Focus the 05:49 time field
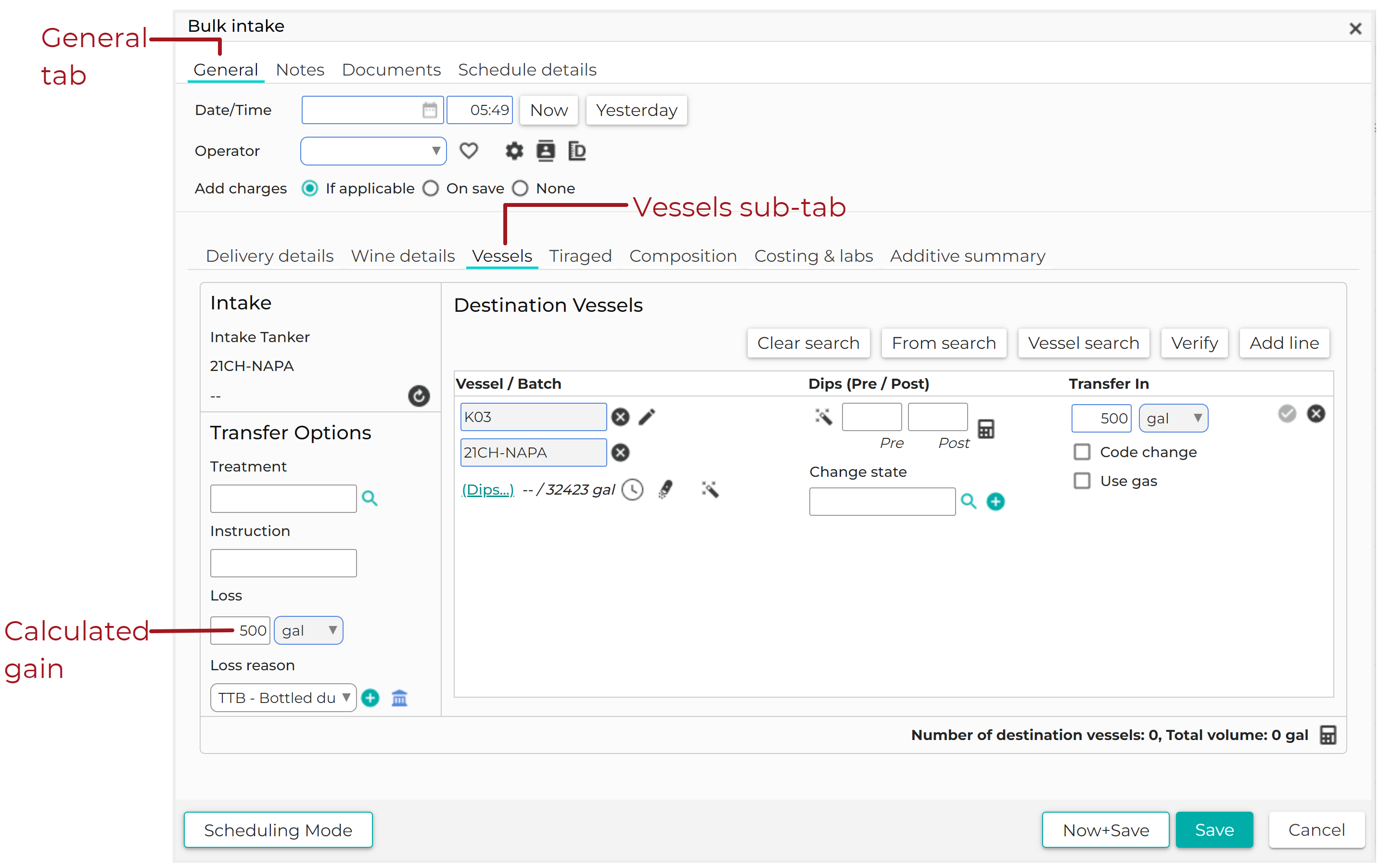Screen dimensions: 1379x868 coord(480,110)
